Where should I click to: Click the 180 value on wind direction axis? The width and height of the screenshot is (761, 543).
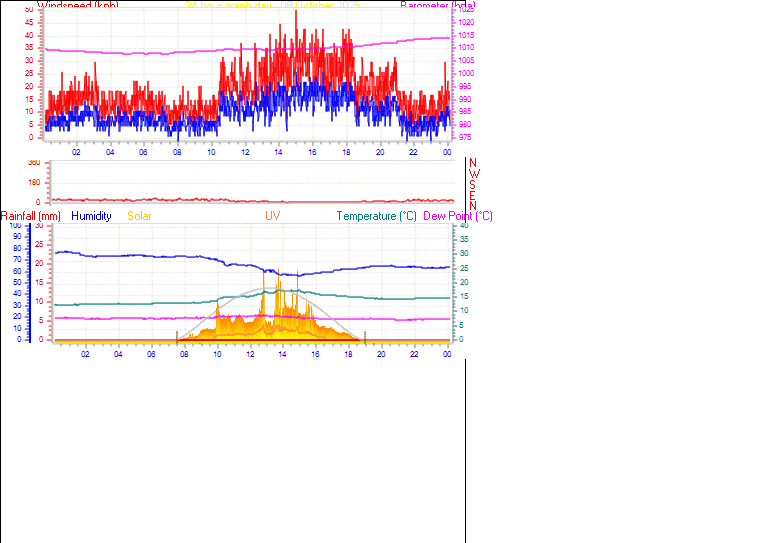click(x=34, y=182)
